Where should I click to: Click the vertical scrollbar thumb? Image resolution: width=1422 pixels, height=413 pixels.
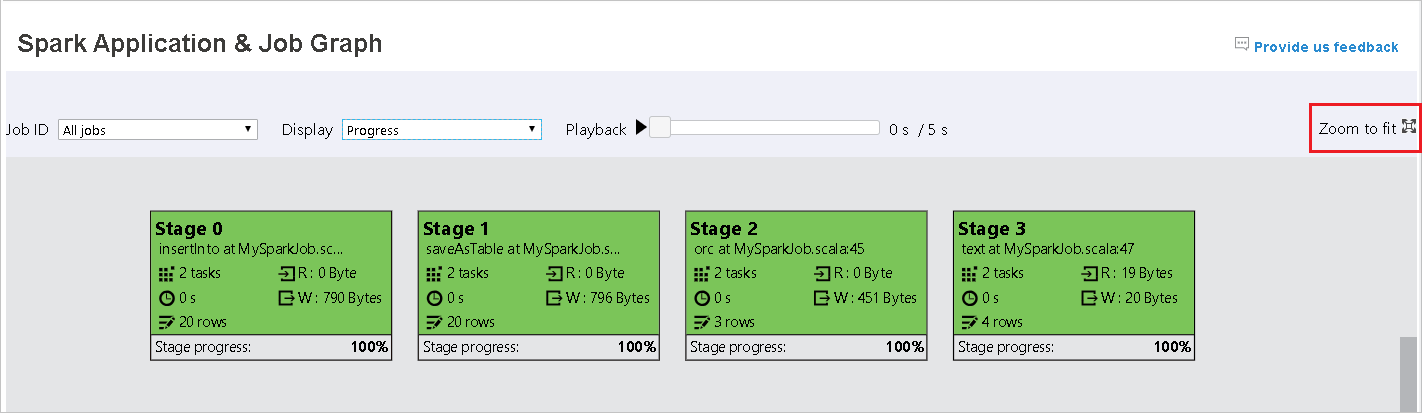coord(1408,370)
